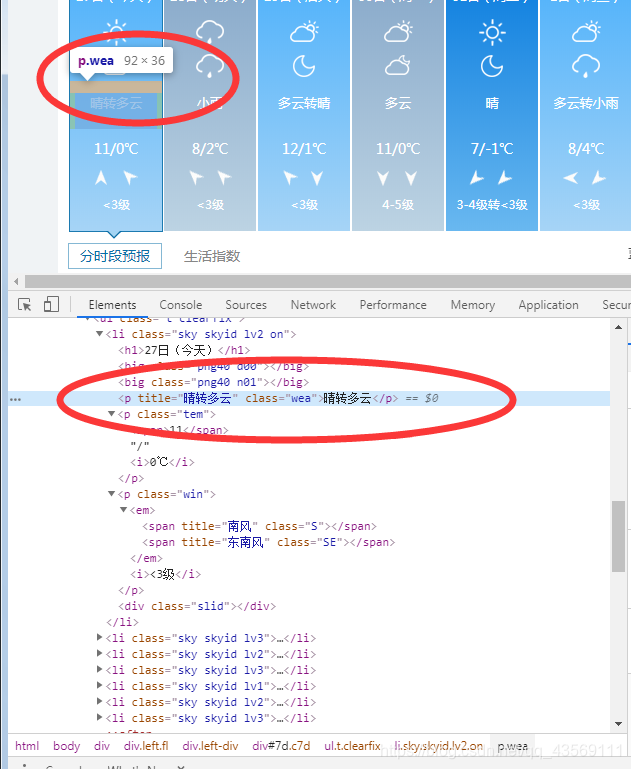Collapse the li class sky skyid lv2 on node

coord(100,334)
